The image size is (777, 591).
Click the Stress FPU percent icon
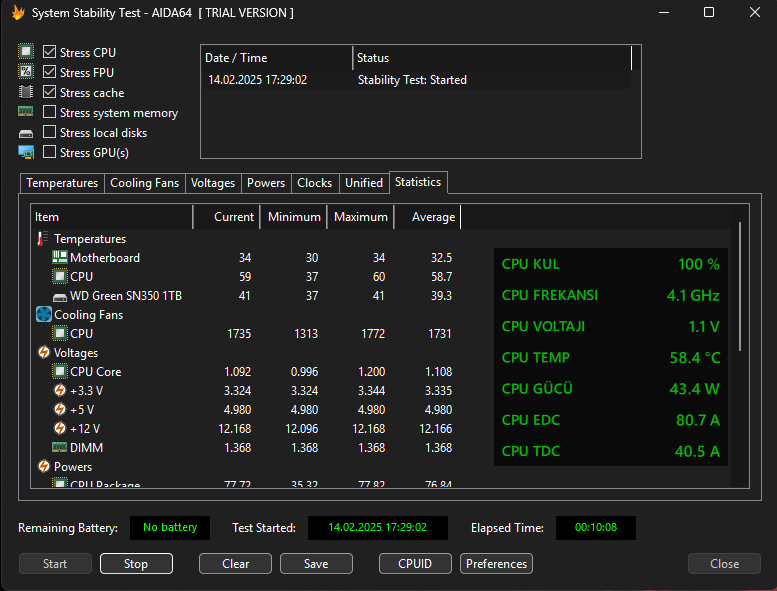pyautogui.click(x=26, y=71)
